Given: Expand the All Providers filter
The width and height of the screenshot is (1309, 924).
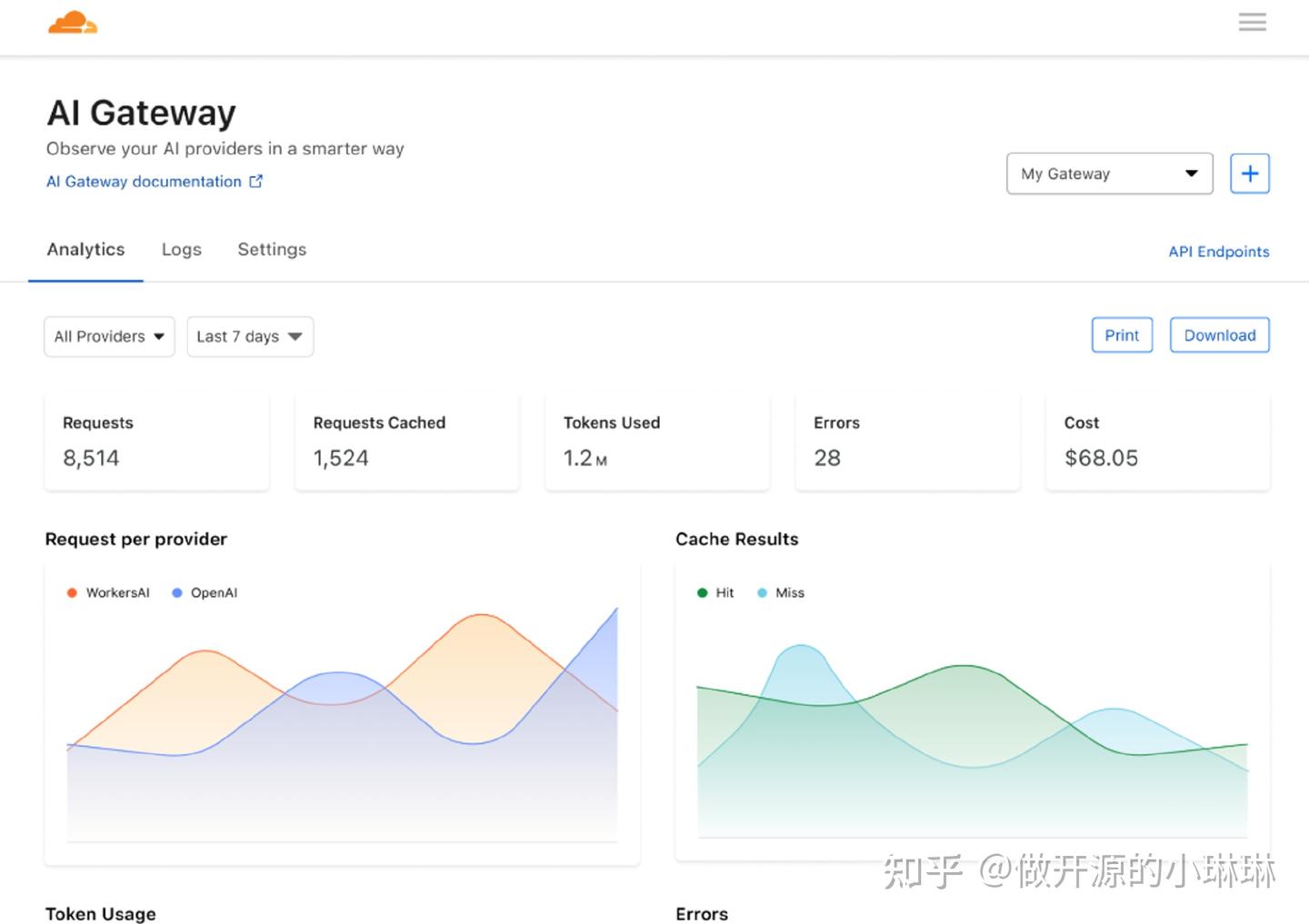Looking at the screenshot, I should (x=108, y=336).
